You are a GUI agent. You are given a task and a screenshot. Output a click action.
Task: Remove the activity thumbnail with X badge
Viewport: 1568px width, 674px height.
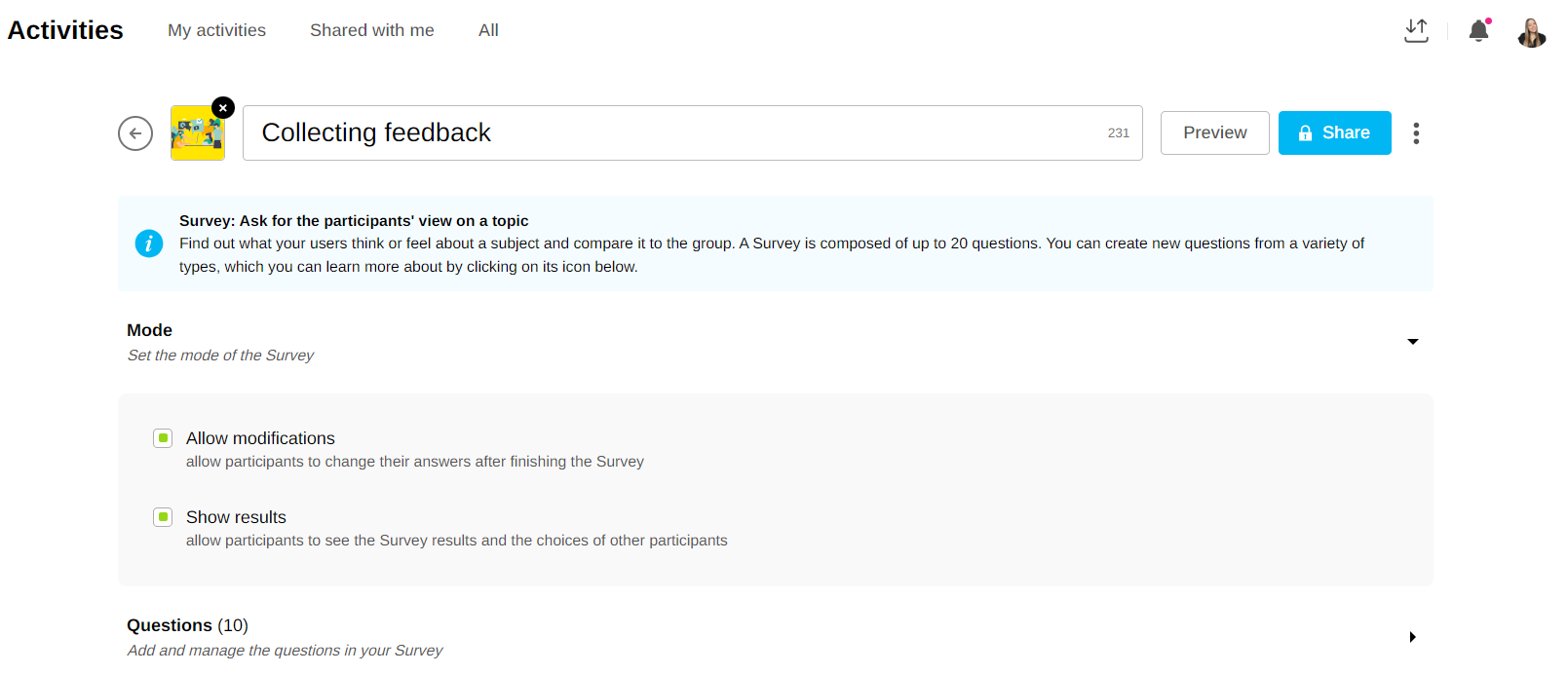click(223, 108)
